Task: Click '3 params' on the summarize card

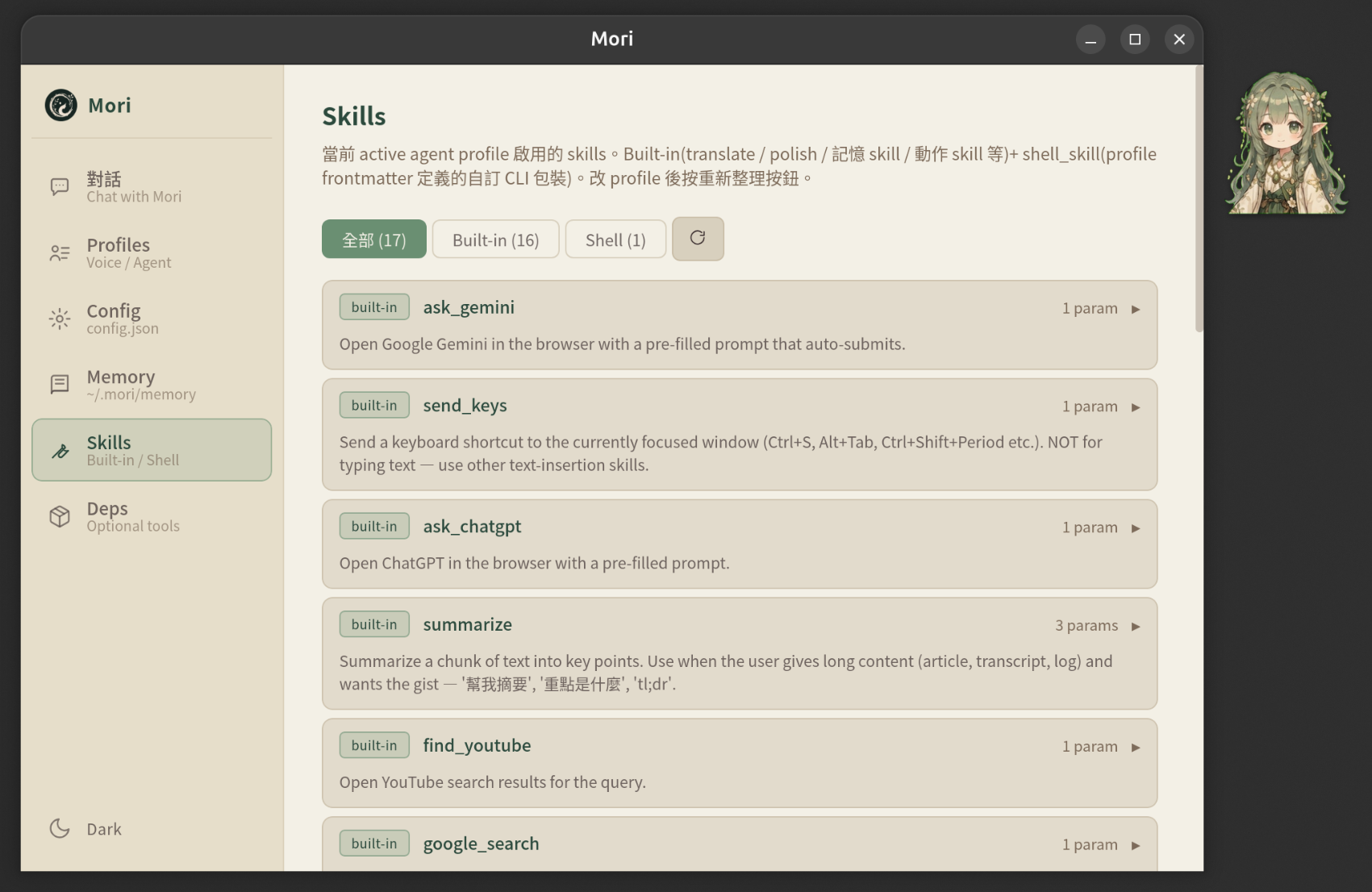Action: tap(1086, 626)
